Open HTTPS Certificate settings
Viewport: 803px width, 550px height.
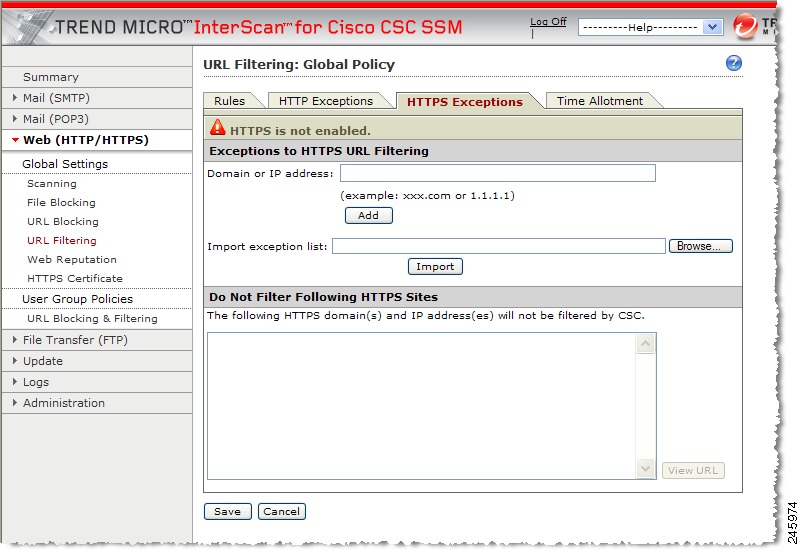[x=75, y=278]
